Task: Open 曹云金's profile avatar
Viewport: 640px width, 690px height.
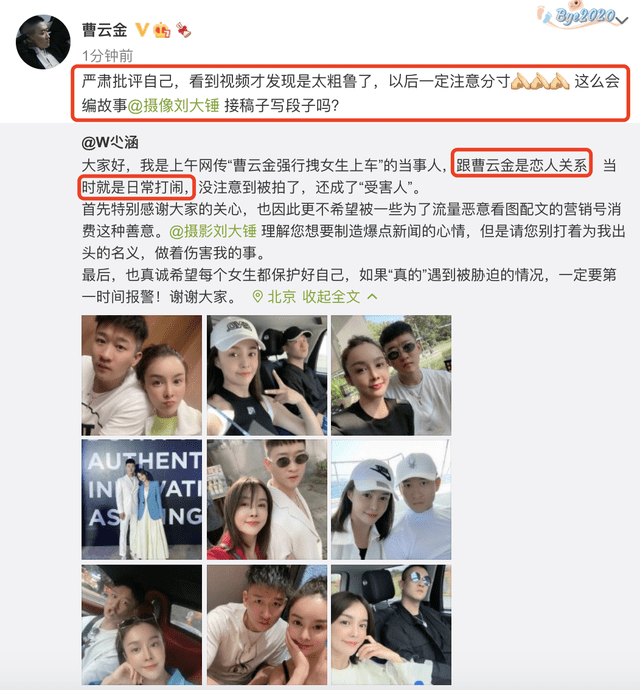Action: [x=43, y=42]
